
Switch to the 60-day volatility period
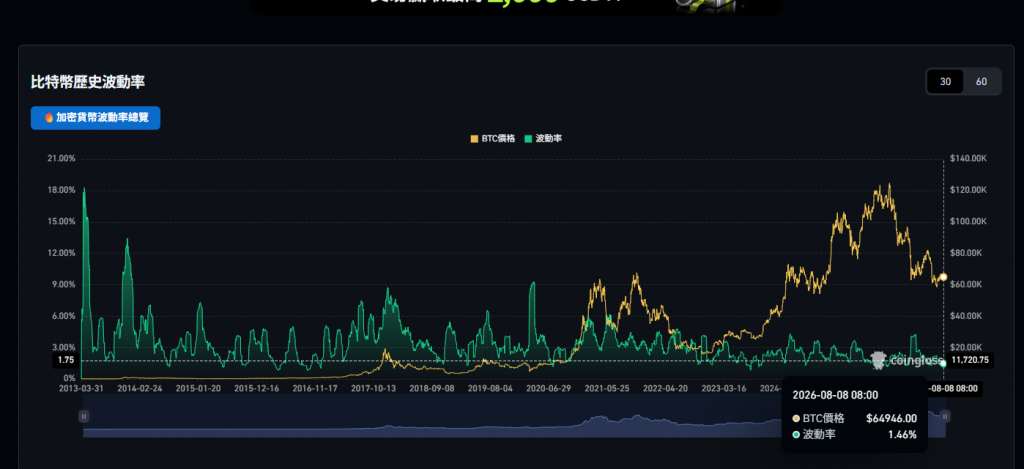(981, 82)
